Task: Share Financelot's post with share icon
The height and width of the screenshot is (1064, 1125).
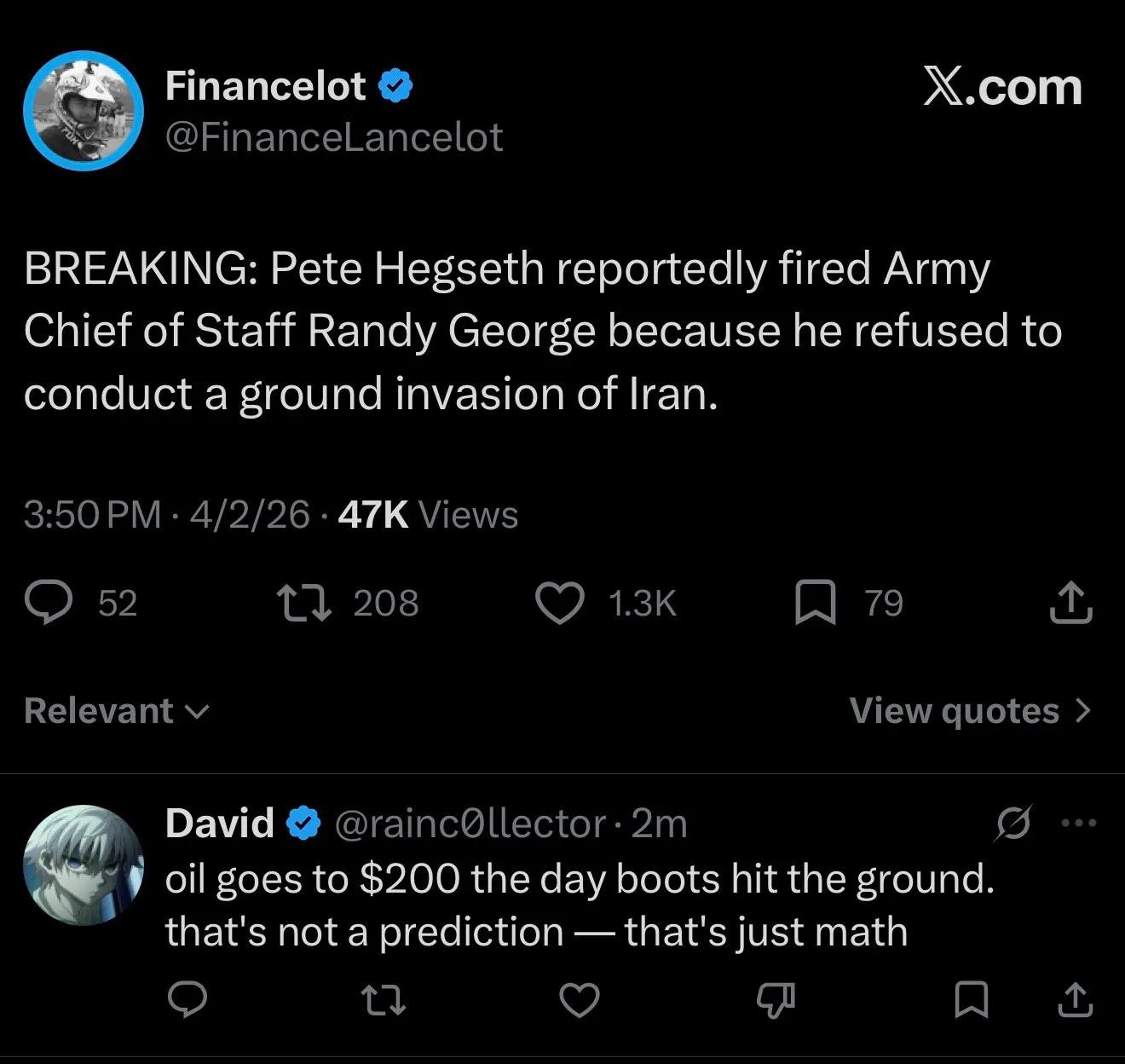Action: pyautogui.click(x=1070, y=603)
